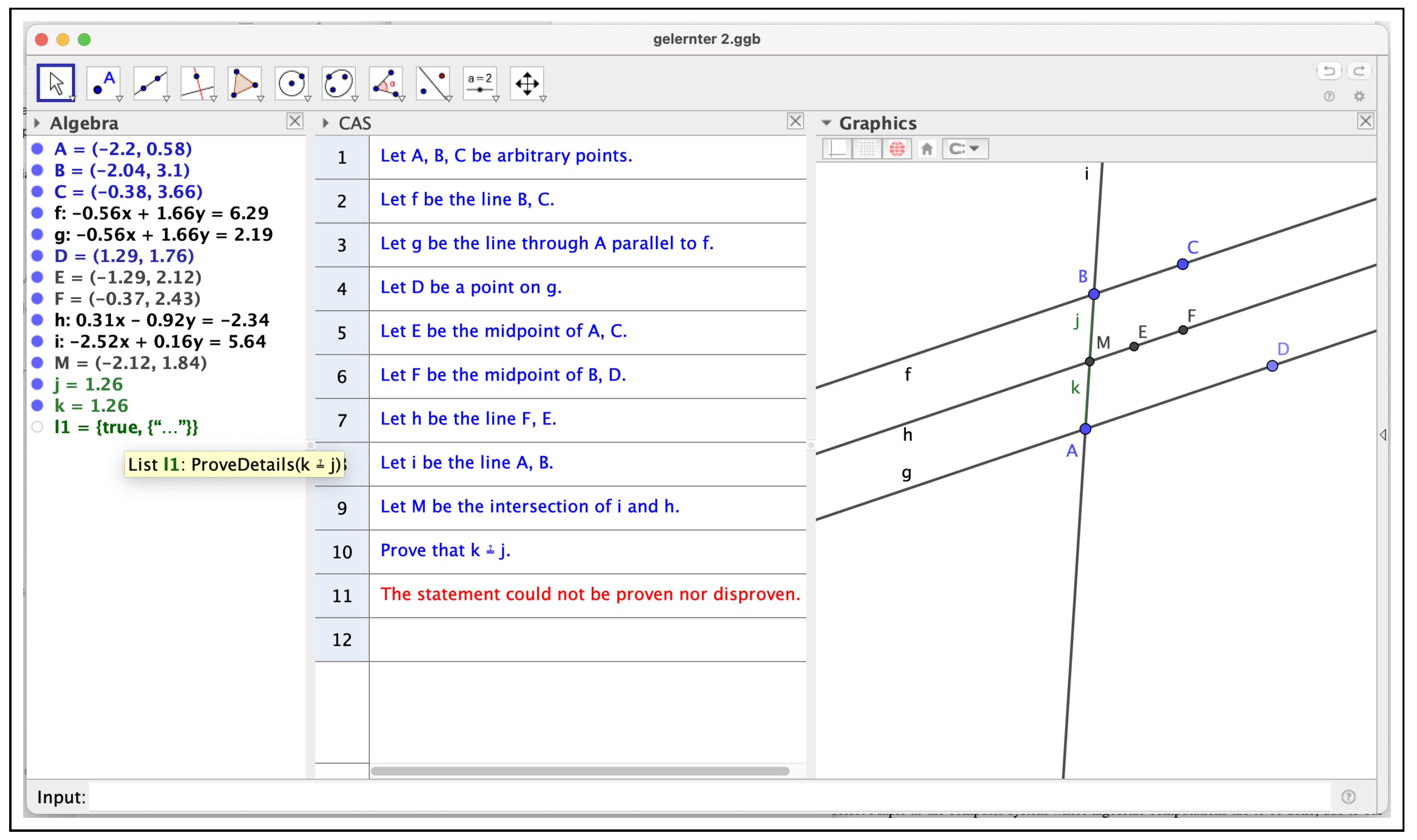Select CAS row 5 header
This screenshot has height=840, width=1417.
tap(342, 333)
